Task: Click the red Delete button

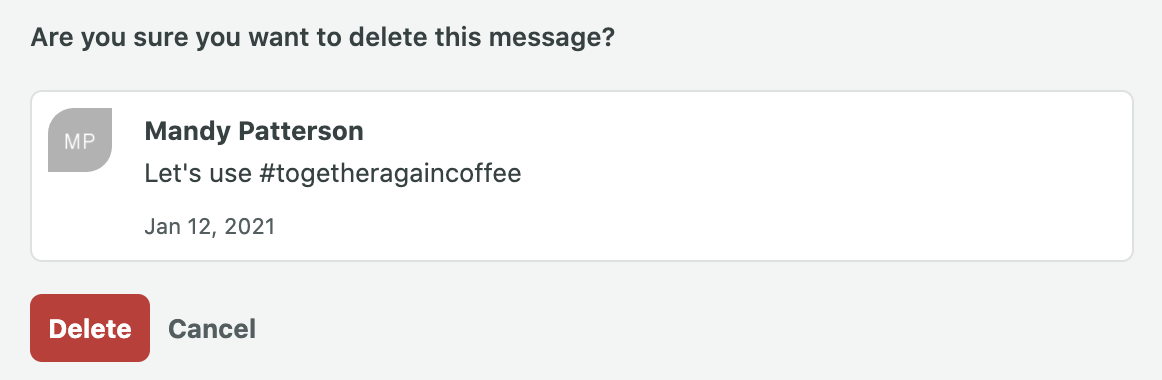Action: (x=90, y=328)
